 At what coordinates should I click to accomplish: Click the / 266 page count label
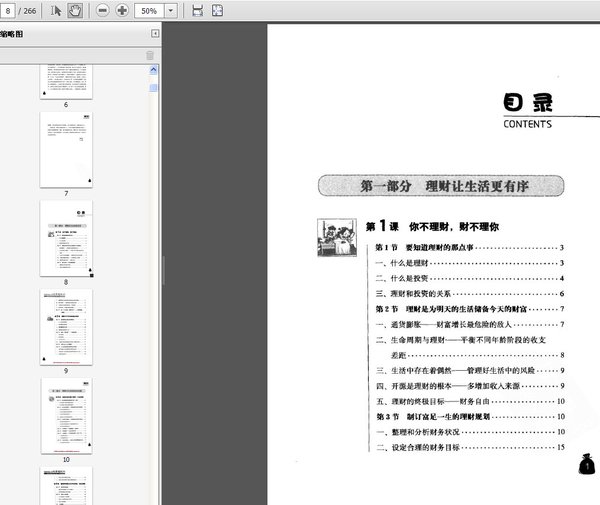(x=27, y=11)
